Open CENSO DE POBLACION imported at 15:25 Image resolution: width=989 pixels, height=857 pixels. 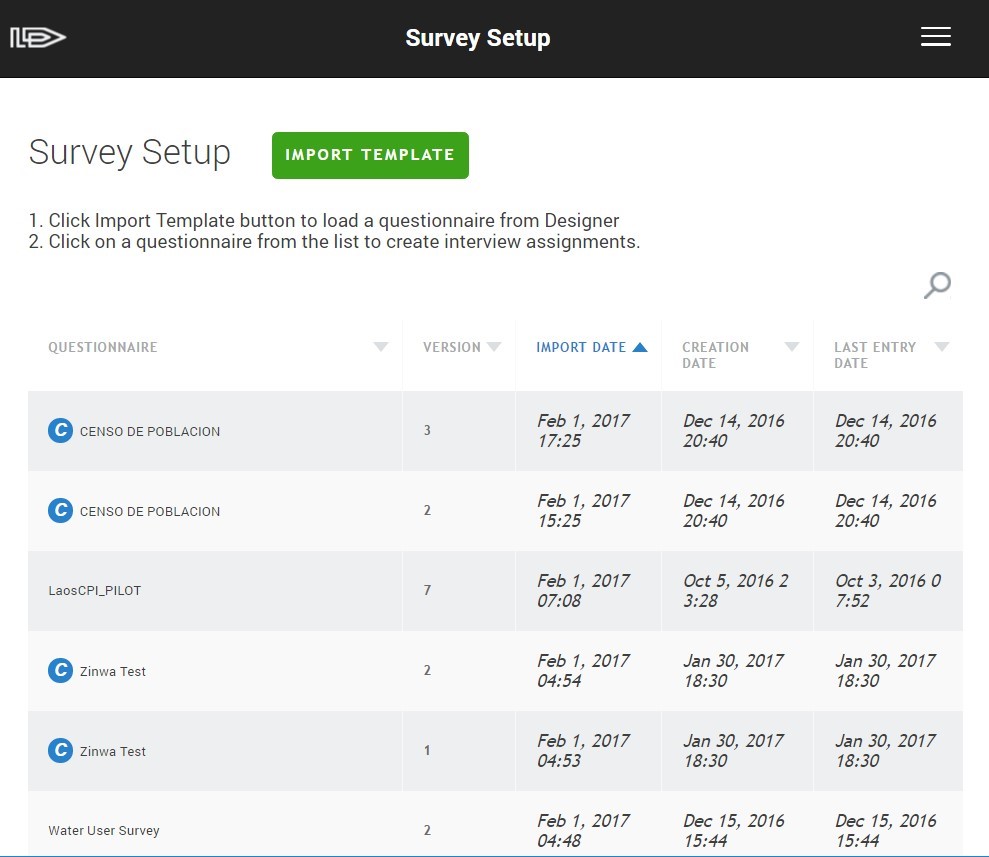click(x=150, y=511)
